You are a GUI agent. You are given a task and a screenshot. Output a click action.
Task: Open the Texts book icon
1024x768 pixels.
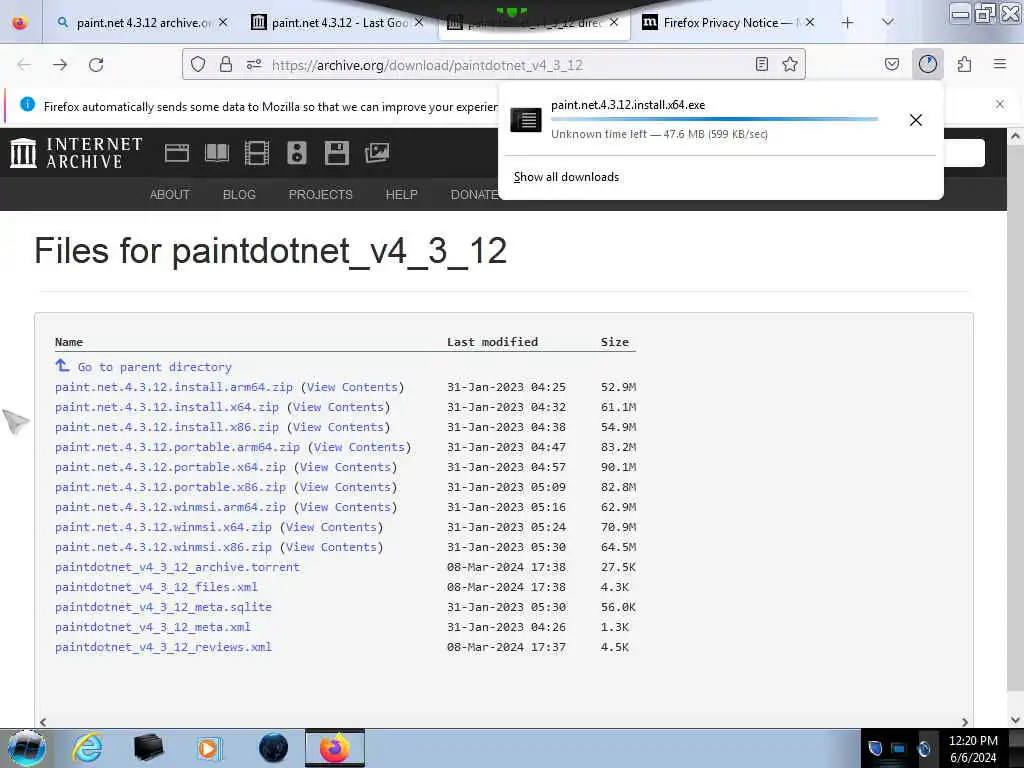[x=217, y=153]
